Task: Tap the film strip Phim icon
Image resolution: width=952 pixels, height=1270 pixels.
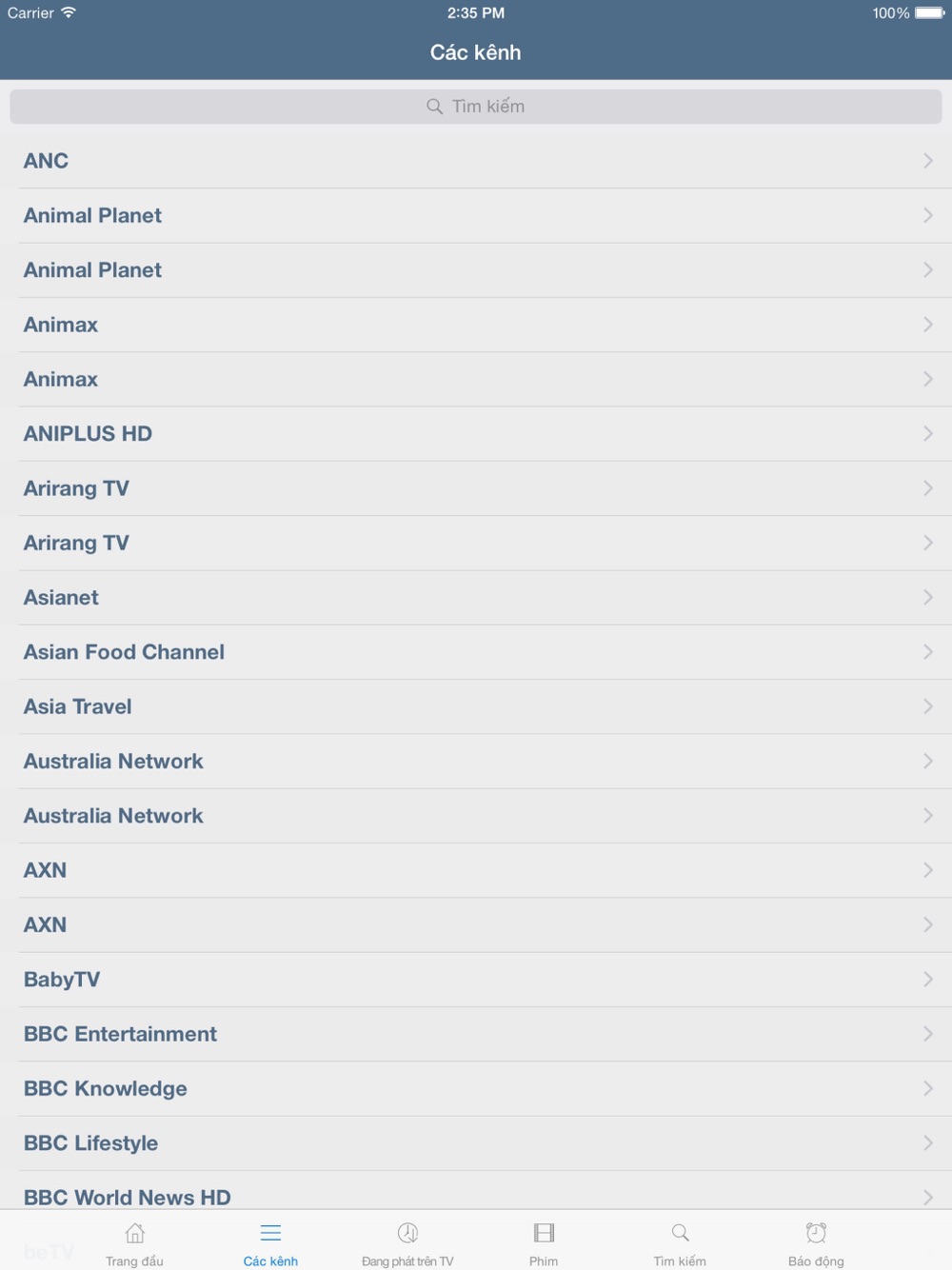Action: (x=544, y=1234)
